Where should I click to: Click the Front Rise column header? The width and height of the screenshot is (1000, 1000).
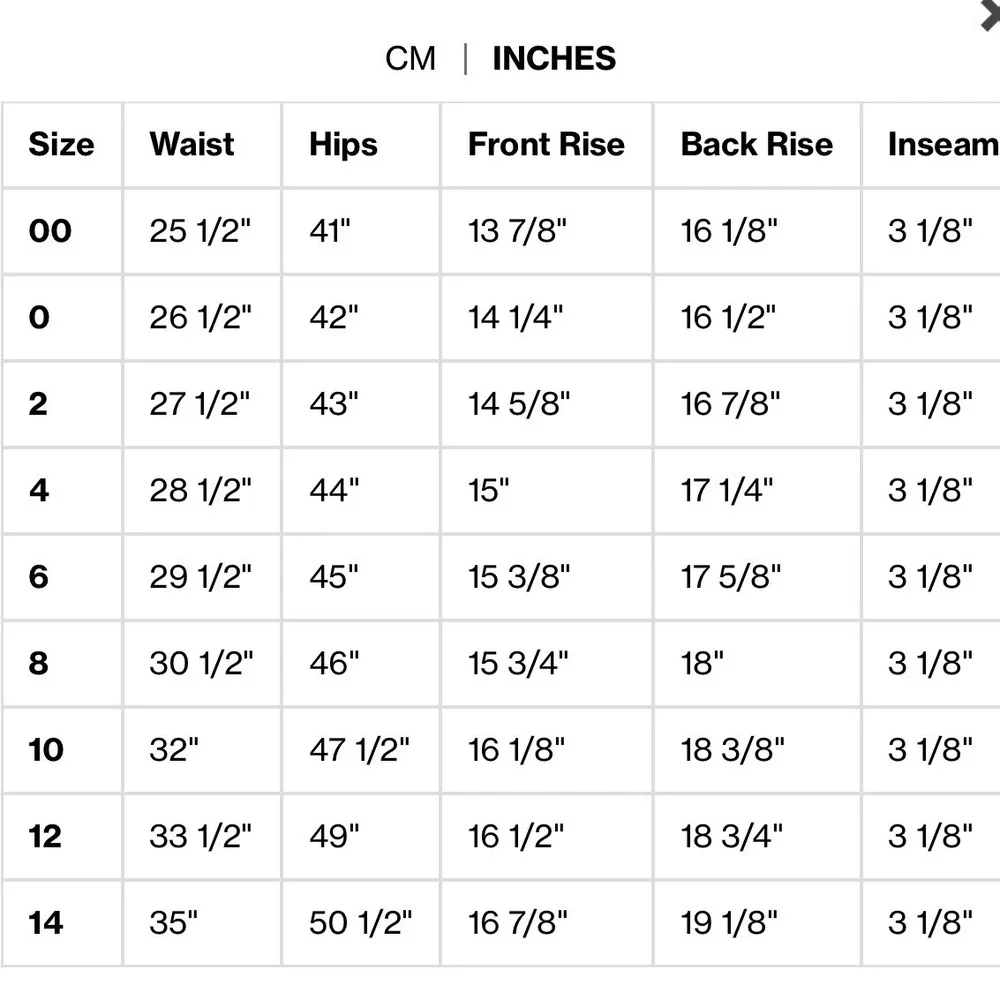click(x=547, y=144)
